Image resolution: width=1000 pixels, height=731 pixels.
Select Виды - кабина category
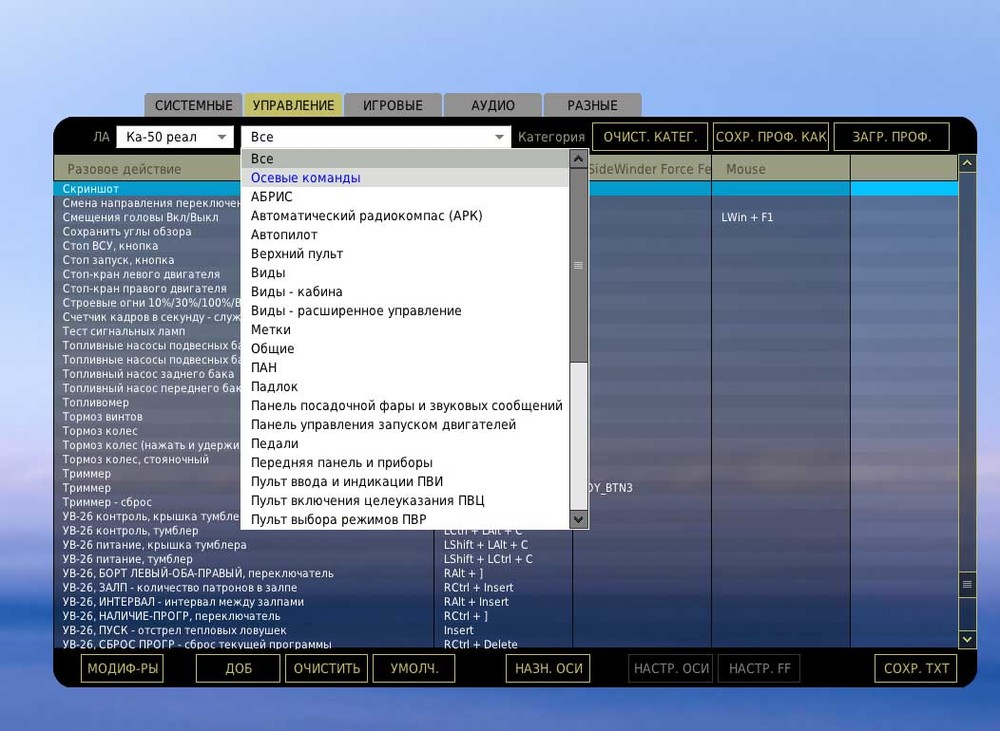pos(405,292)
